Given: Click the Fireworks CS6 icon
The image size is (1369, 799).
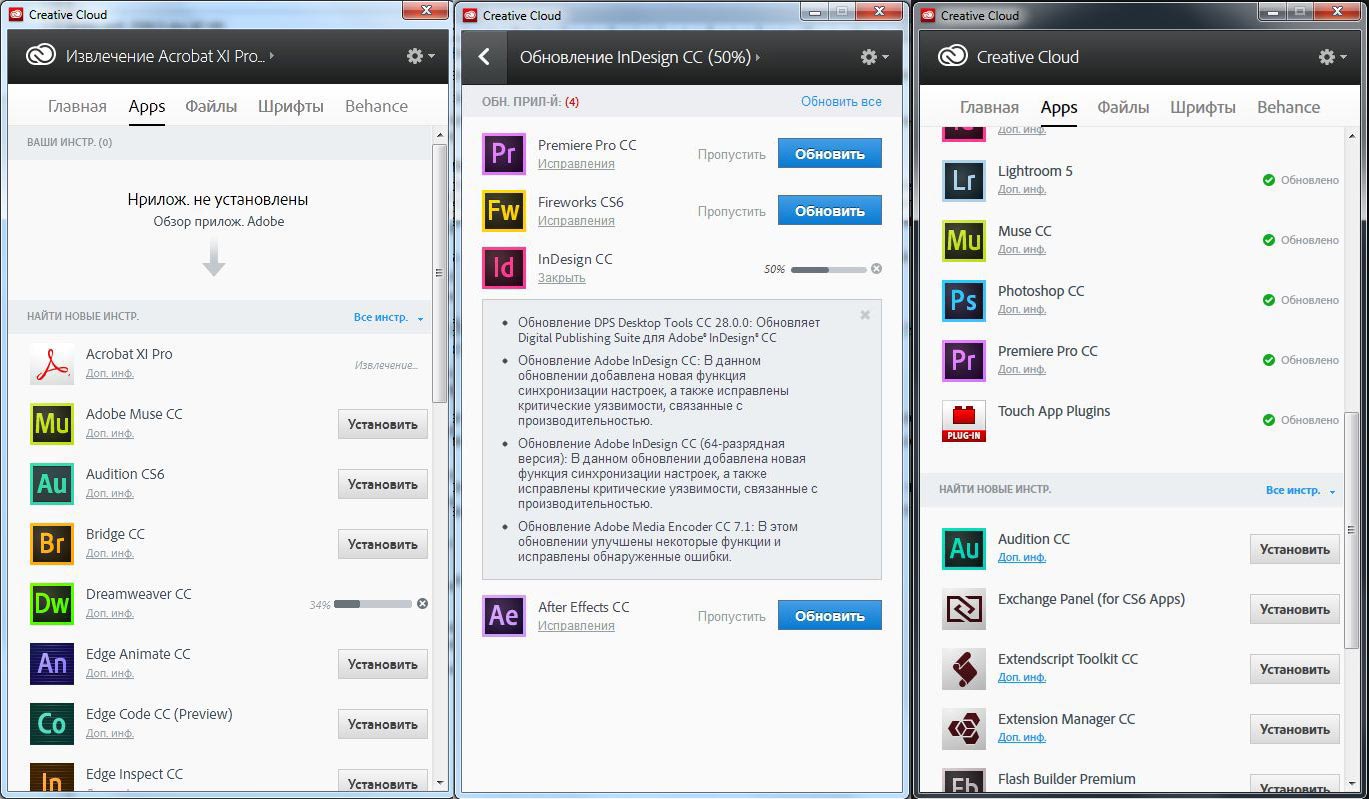Looking at the screenshot, I should [504, 211].
